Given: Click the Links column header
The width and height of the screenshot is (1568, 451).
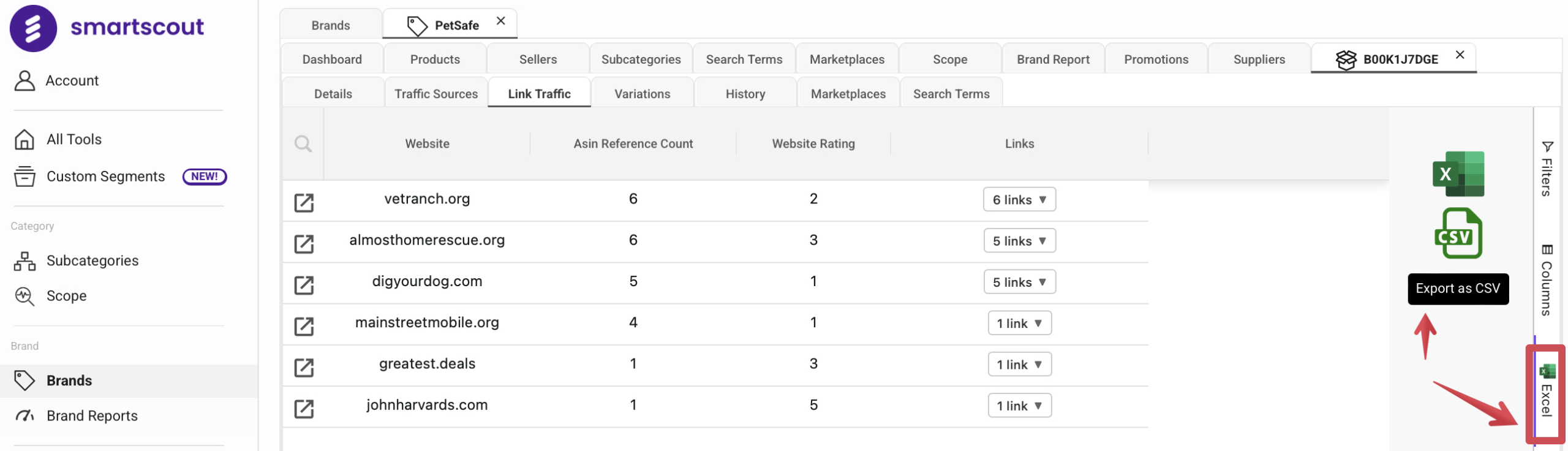Looking at the screenshot, I should pos(1019,143).
